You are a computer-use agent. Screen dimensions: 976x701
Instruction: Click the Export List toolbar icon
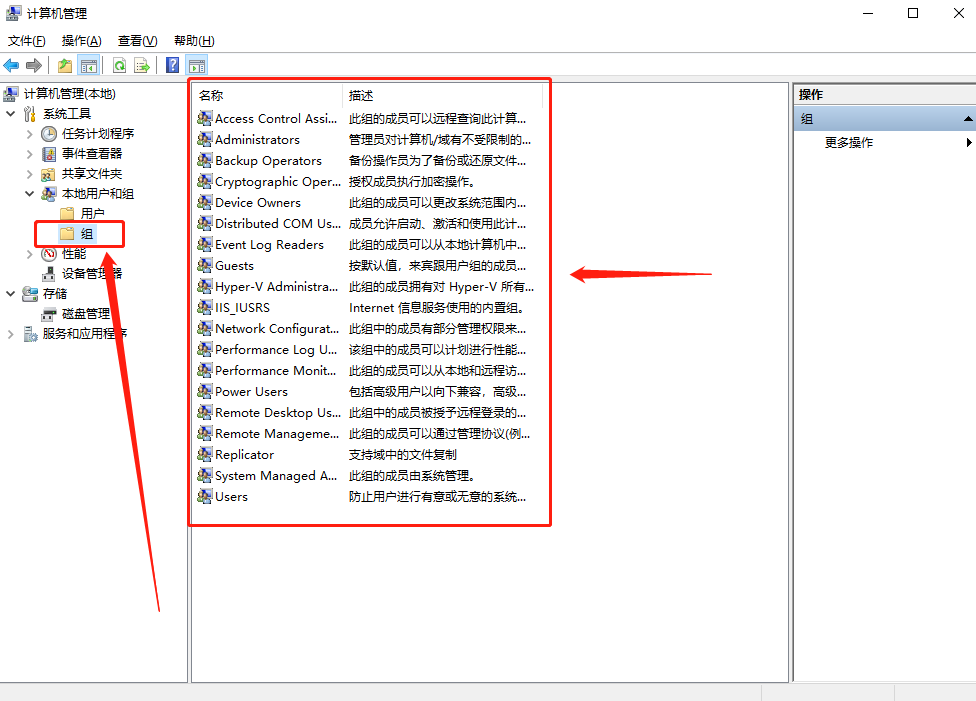142,66
